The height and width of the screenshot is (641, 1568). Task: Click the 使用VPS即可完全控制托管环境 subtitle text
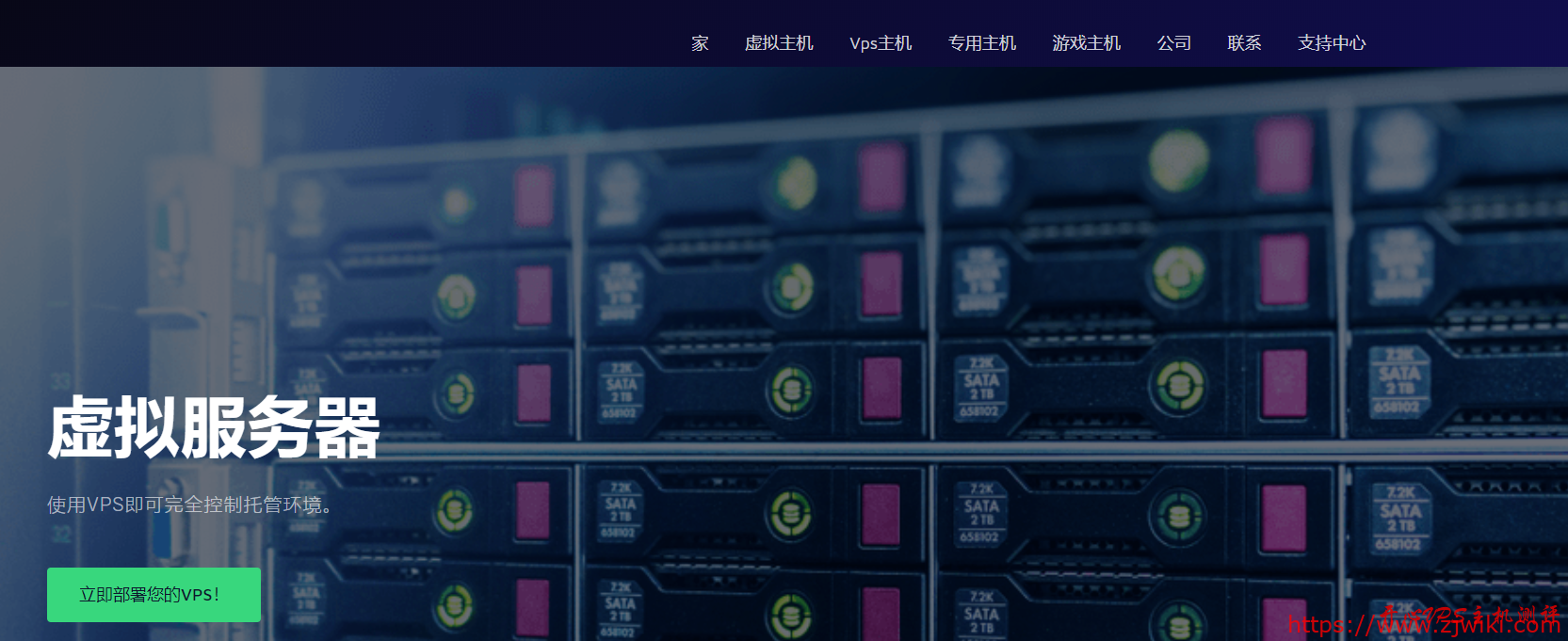click(189, 505)
